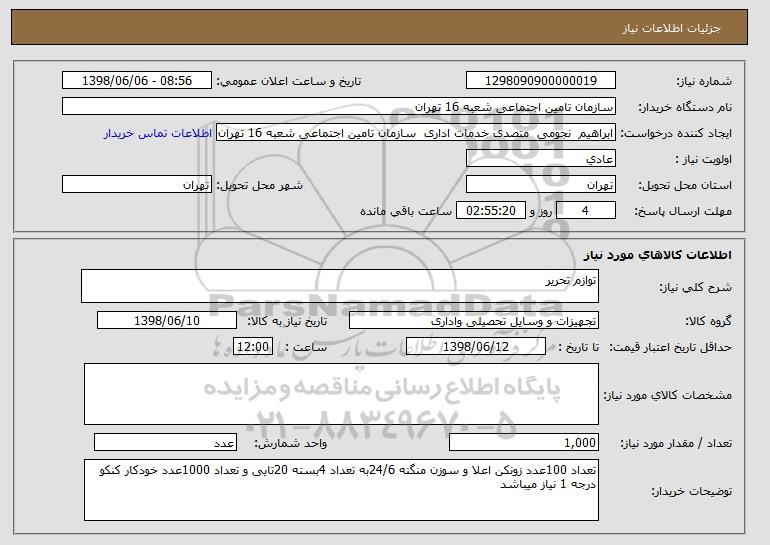
Task: Click the نام دستگاه خریدار field
Action: click(339, 107)
